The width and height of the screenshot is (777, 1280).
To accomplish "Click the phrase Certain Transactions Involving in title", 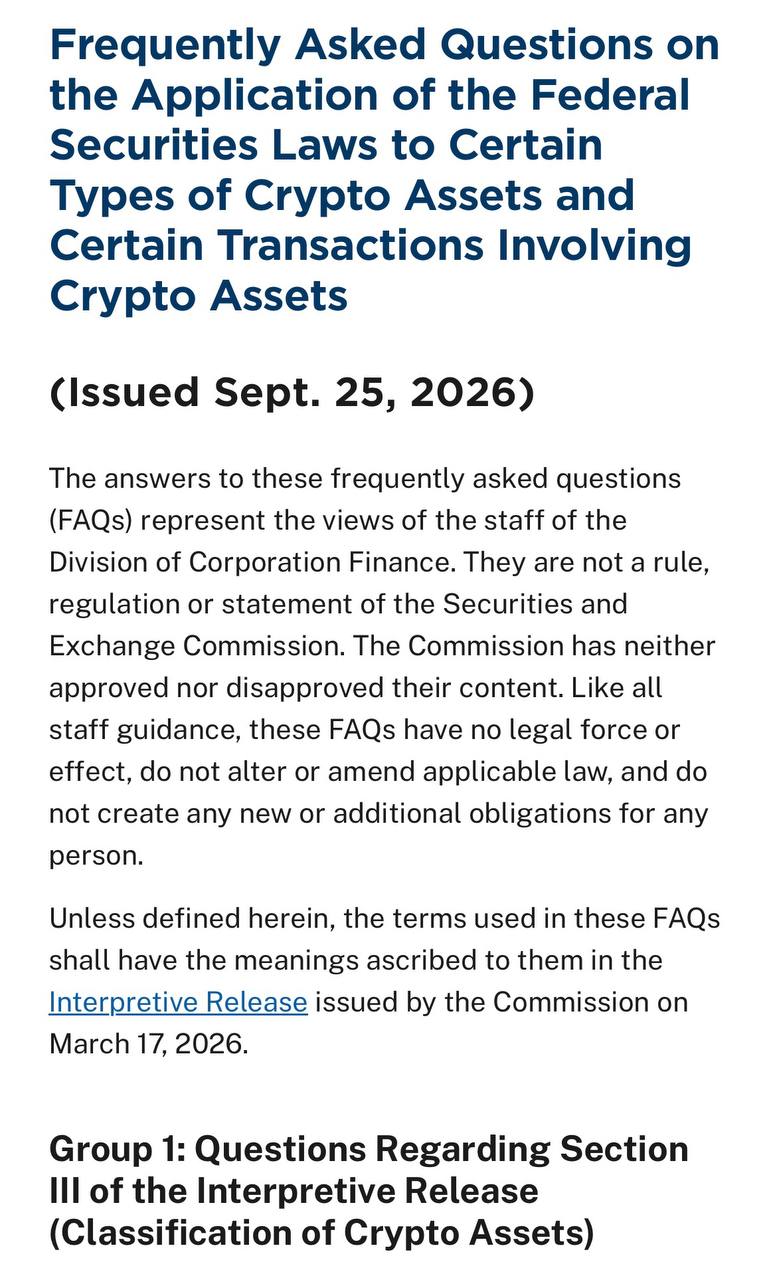I will (370, 245).
